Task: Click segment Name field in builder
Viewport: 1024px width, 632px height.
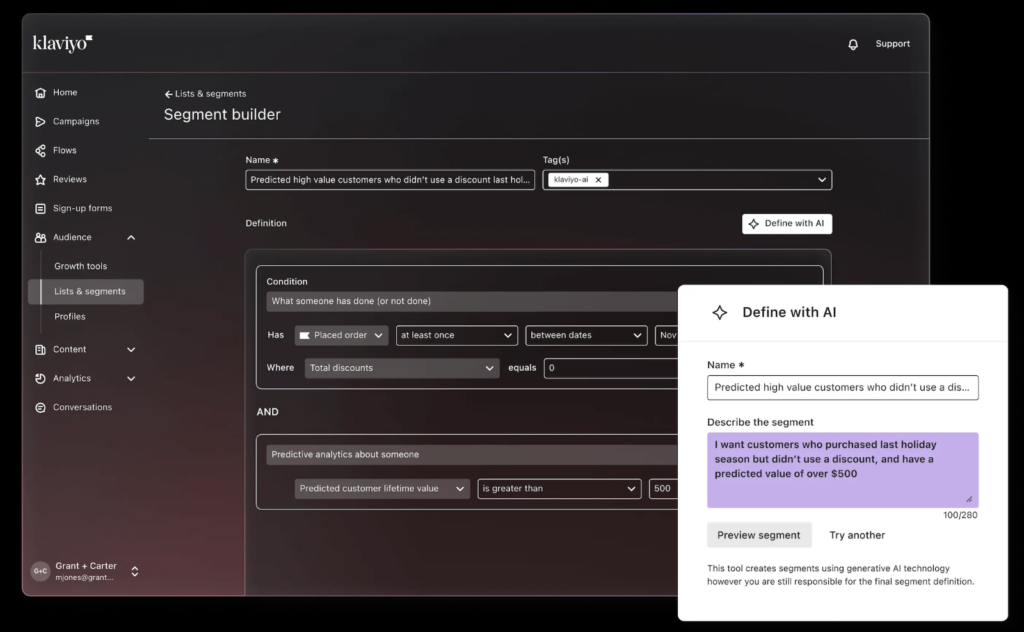Action: [x=390, y=180]
